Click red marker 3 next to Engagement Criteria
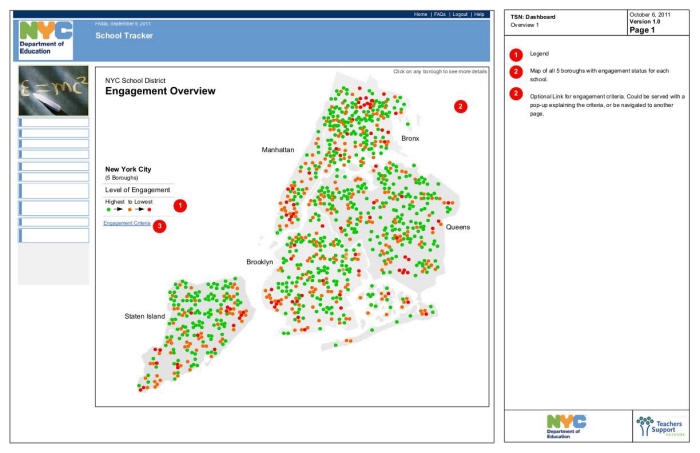Screen dimensions: 700x453 pyautogui.click(x=160, y=225)
